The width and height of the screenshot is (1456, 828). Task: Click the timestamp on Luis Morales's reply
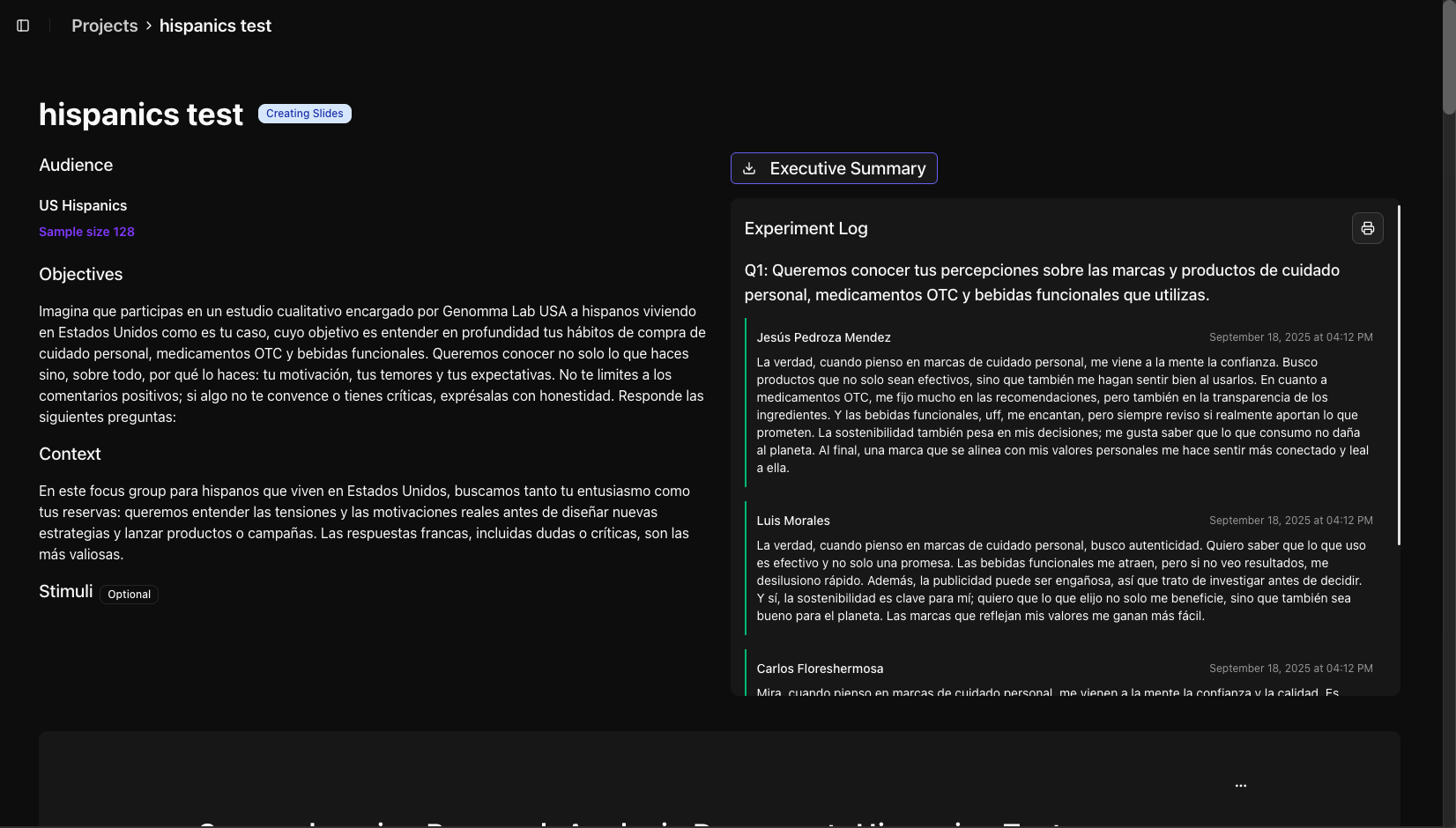(x=1290, y=520)
